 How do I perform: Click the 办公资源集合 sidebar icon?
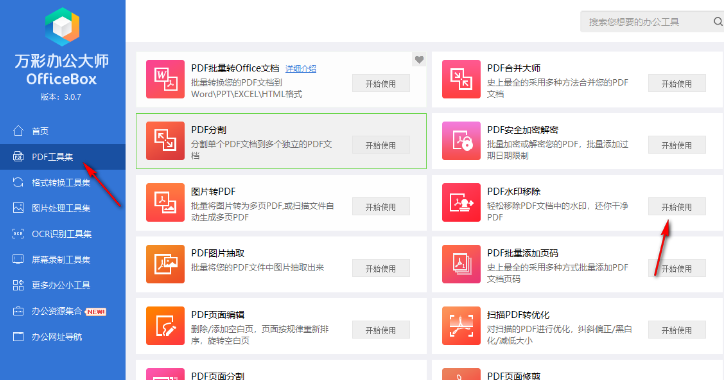coord(18,311)
